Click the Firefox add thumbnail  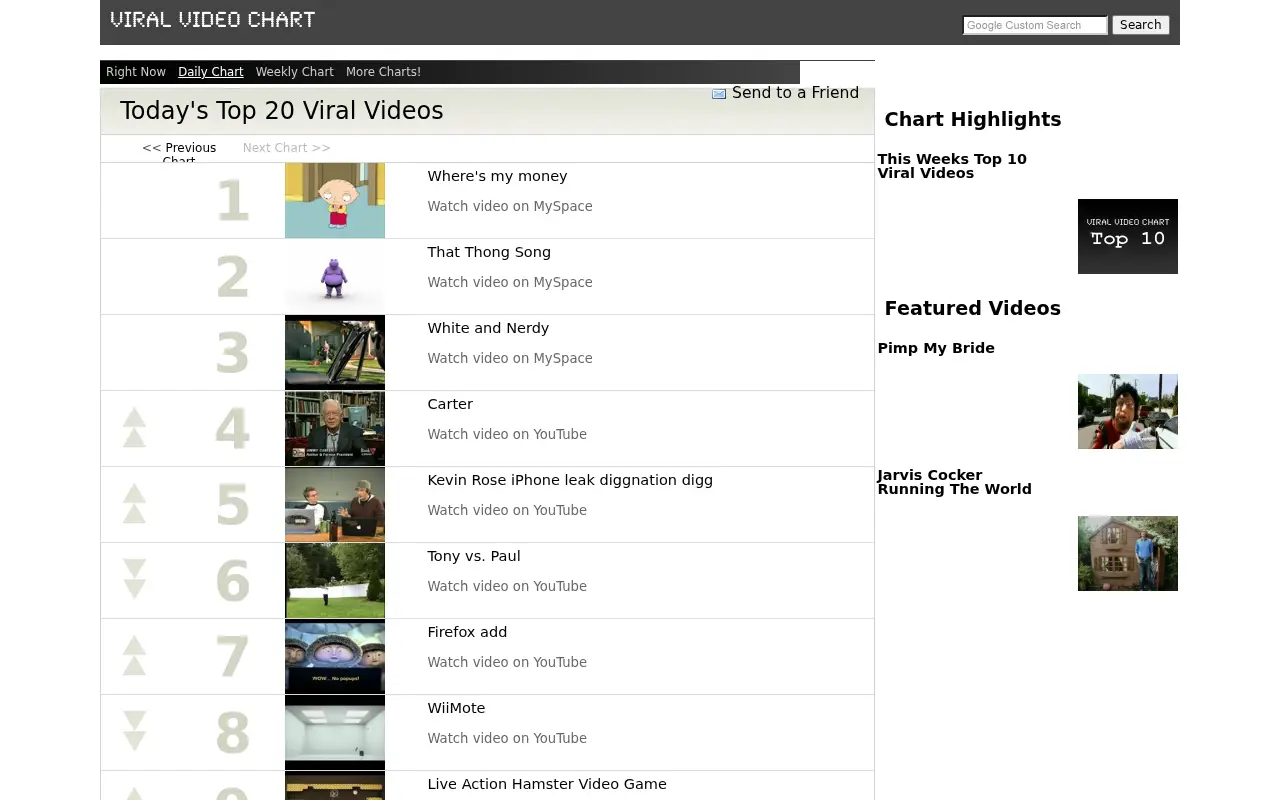point(335,656)
